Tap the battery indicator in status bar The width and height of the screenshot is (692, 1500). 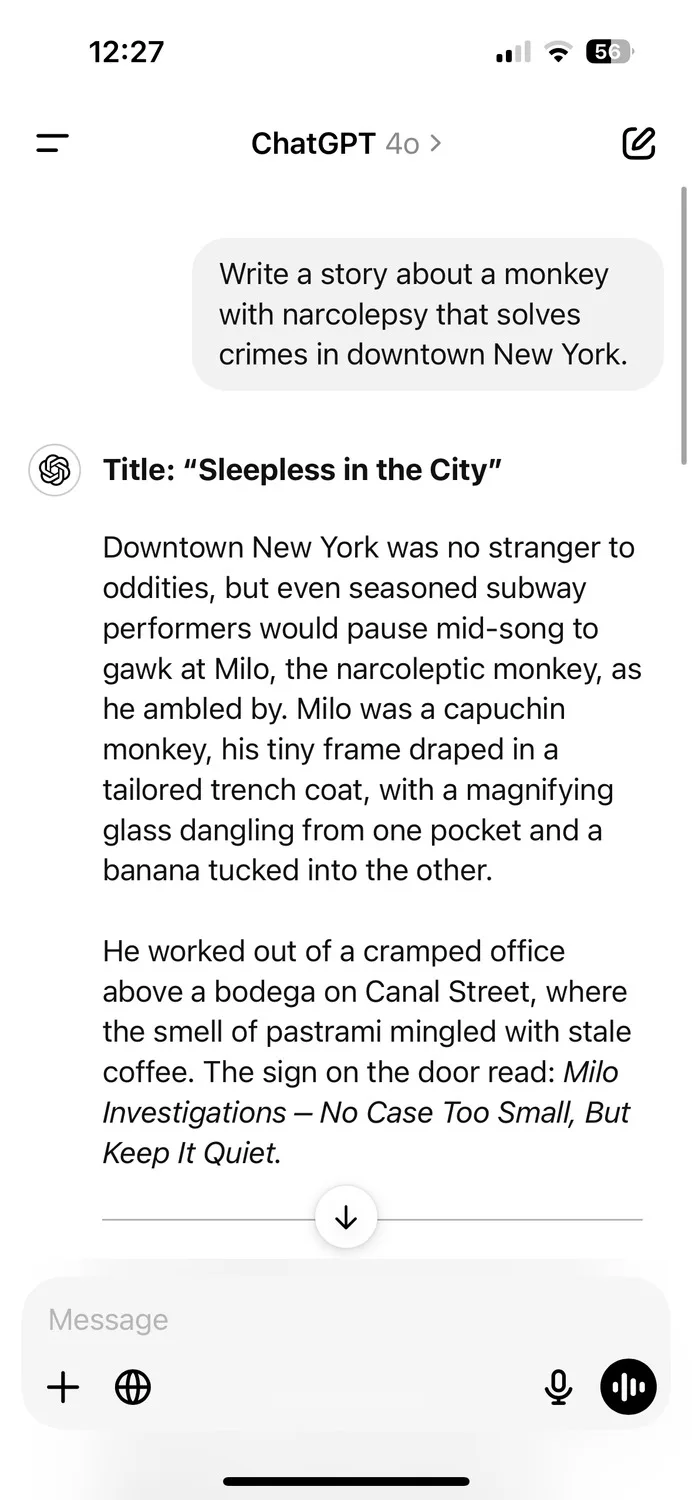coord(609,52)
